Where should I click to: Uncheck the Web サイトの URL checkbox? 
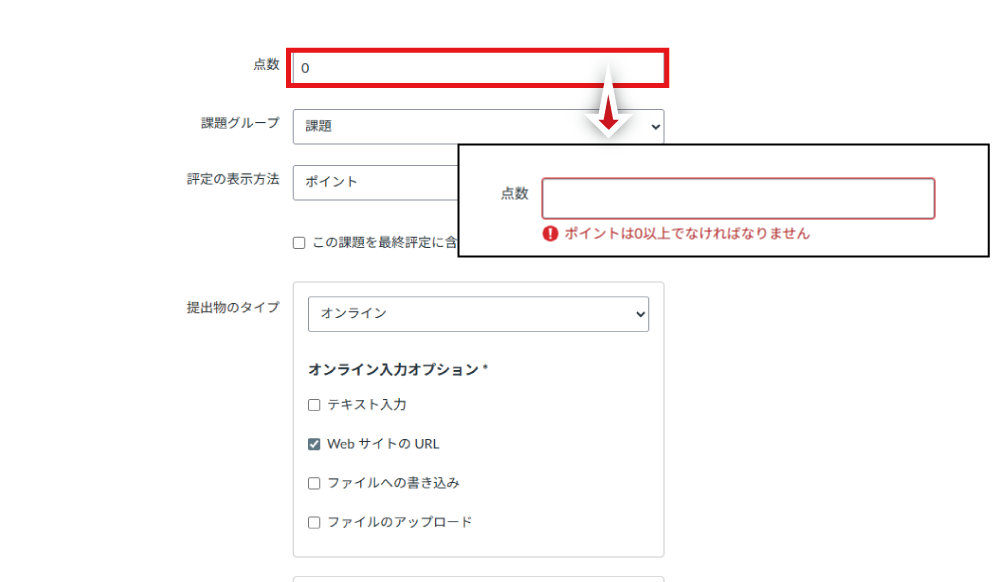tap(314, 444)
